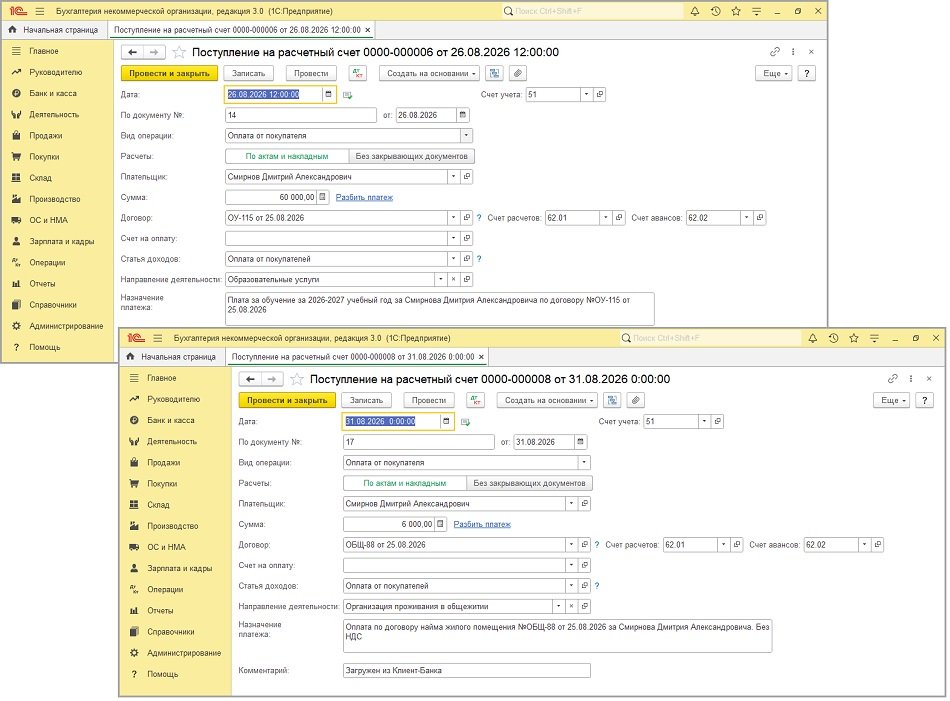This screenshot has height=701, width=950.
Task: Click Провести и закрыть in back window
Action: (169, 73)
